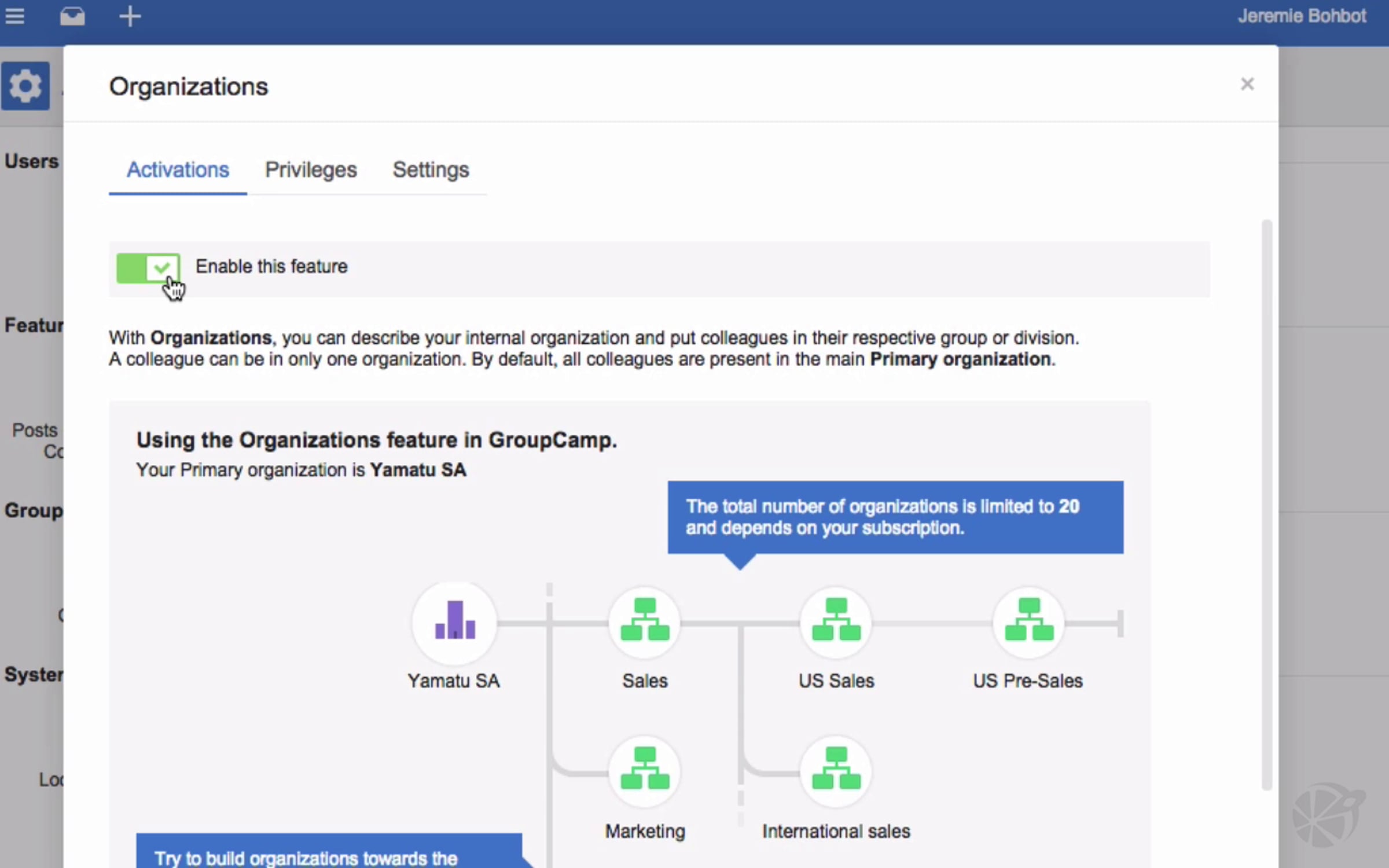Click the Jeremie Bohbot user name
Viewport: 1389px width, 868px height.
coord(1302,16)
